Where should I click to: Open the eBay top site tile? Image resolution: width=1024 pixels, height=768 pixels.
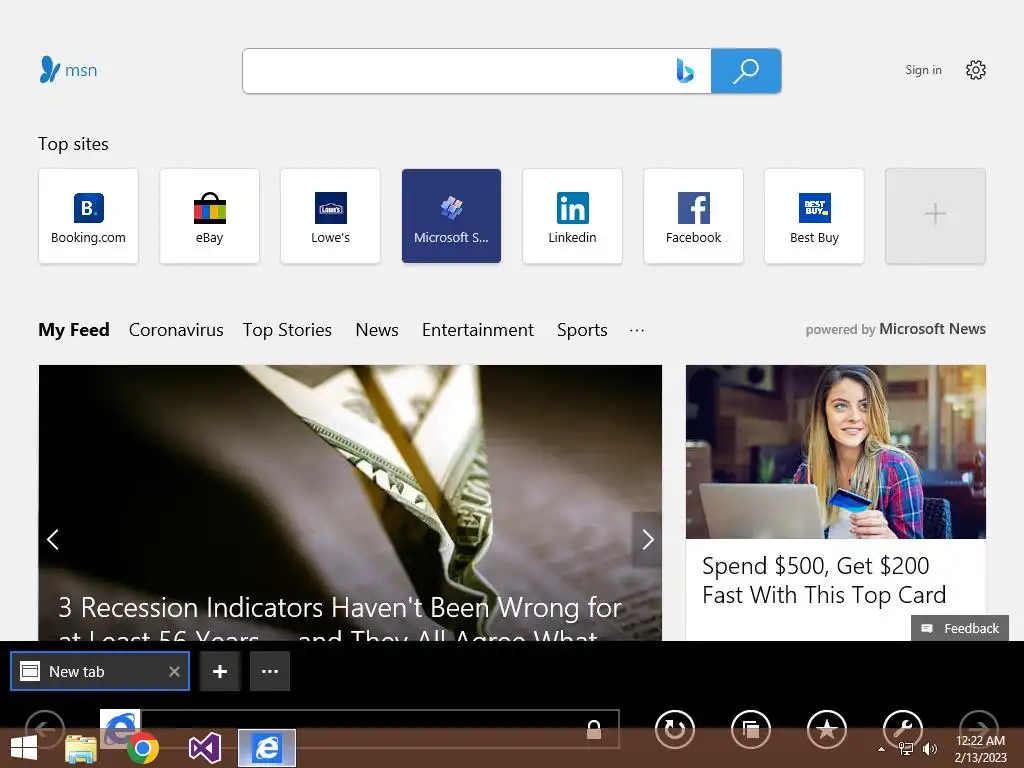pos(209,216)
